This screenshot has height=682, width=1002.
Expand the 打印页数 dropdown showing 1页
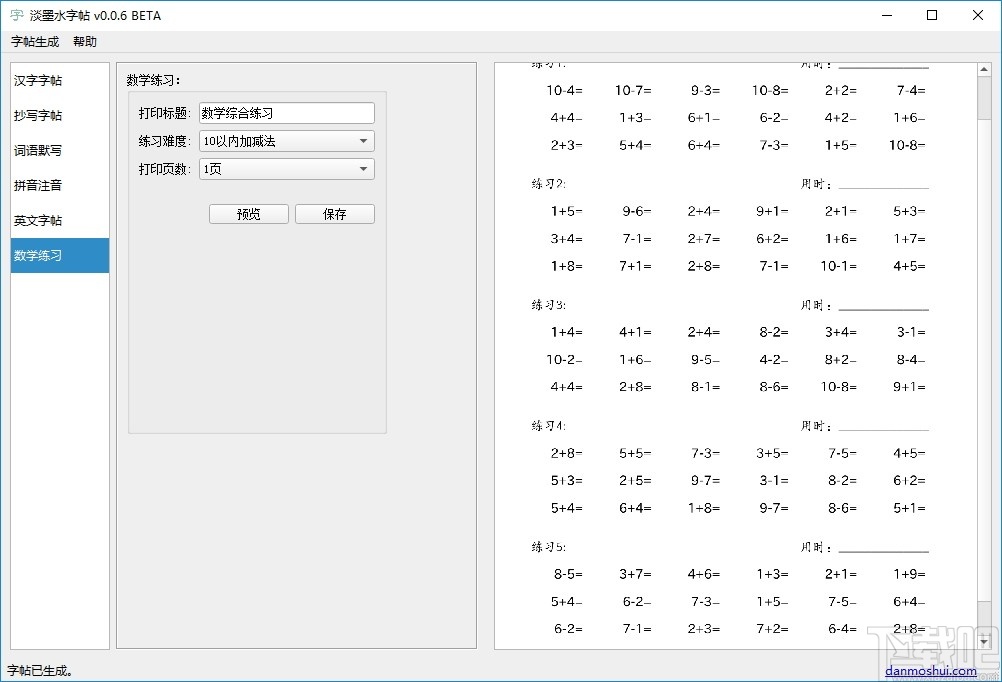point(286,168)
